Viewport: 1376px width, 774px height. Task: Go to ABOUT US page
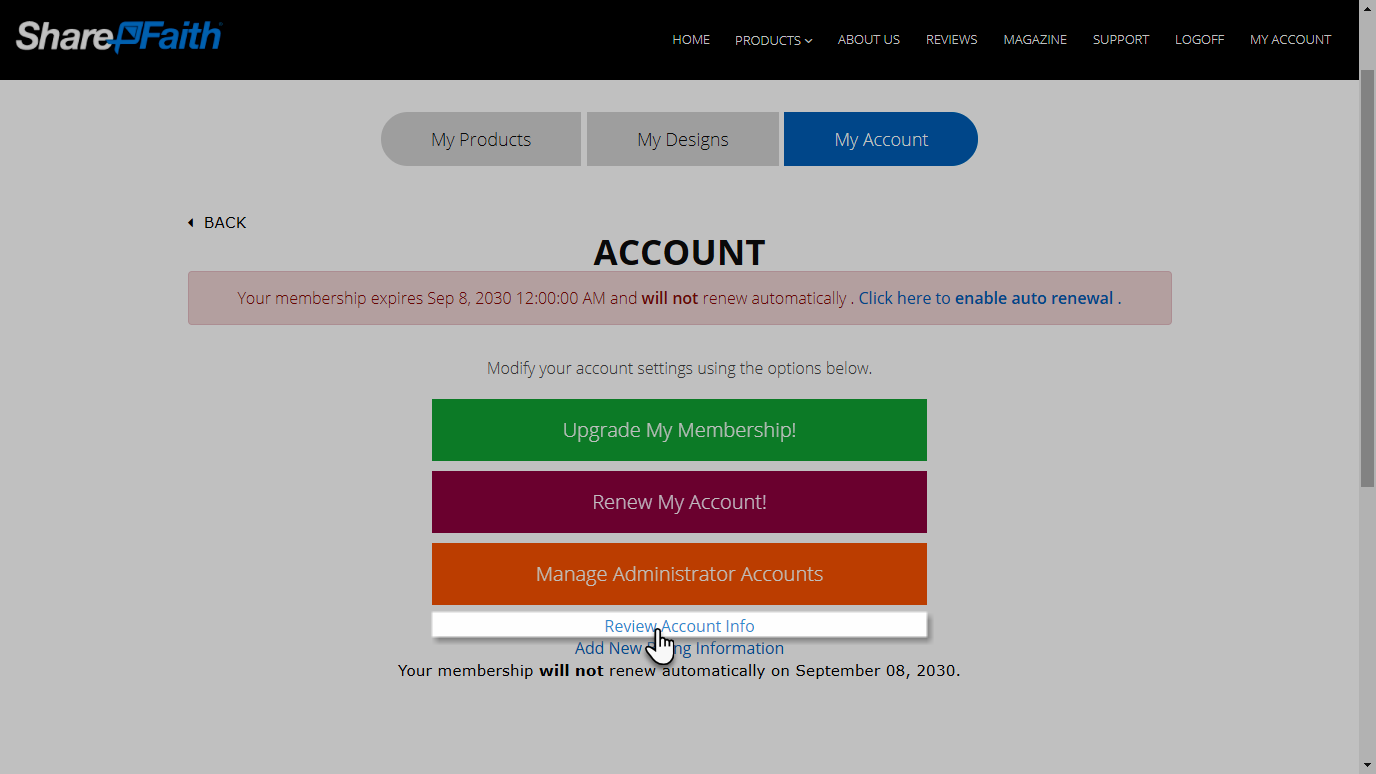coord(869,40)
